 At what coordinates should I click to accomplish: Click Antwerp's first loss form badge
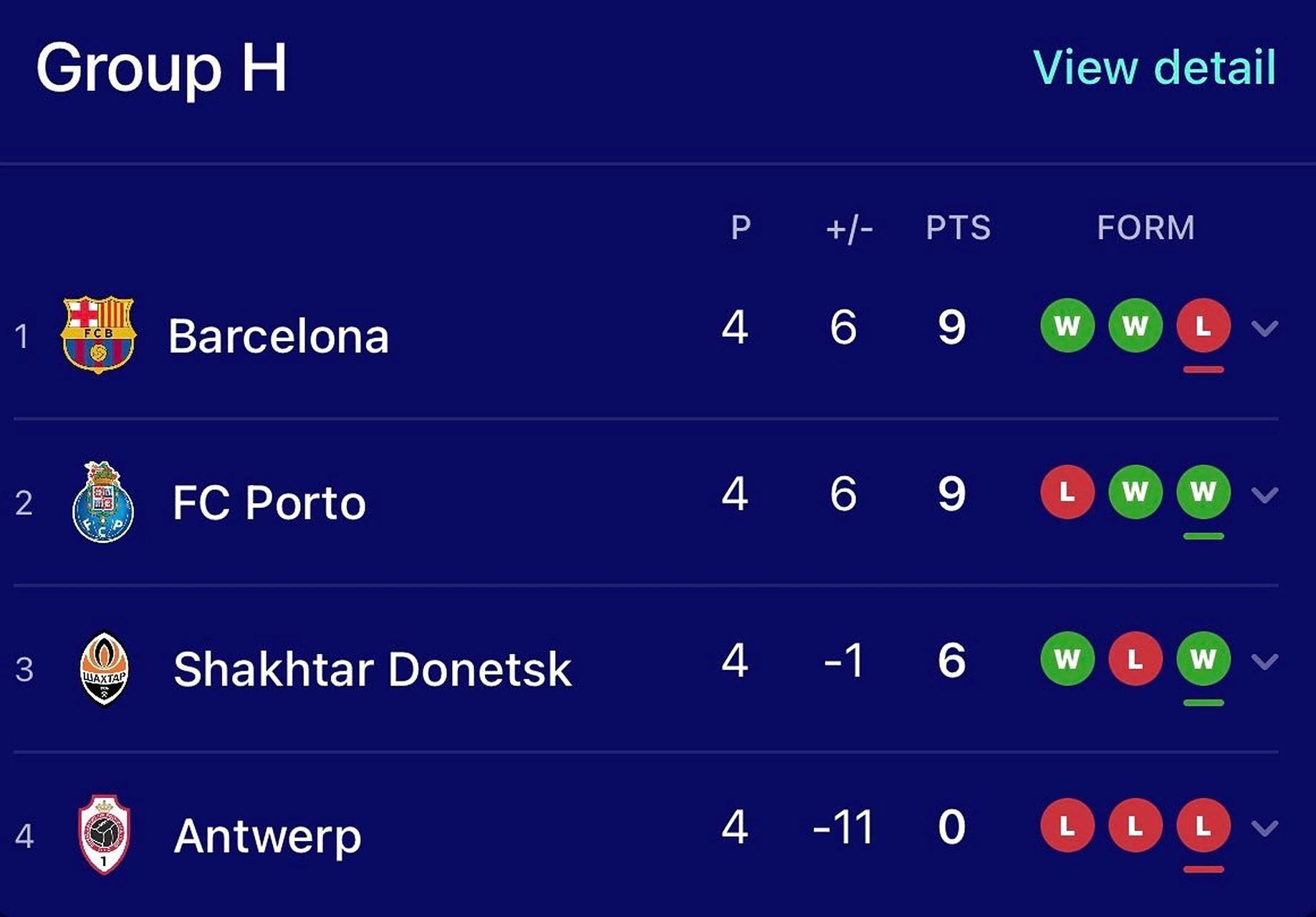pos(1067,826)
